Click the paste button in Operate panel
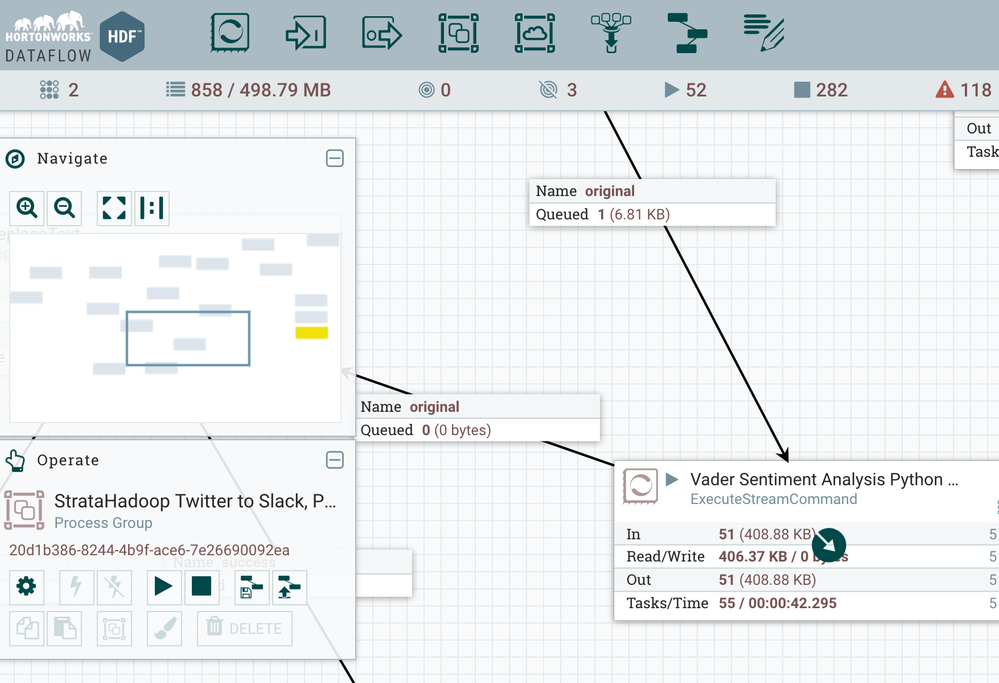Viewport: 999px width, 683px height. pyautogui.click(x=64, y=629)
